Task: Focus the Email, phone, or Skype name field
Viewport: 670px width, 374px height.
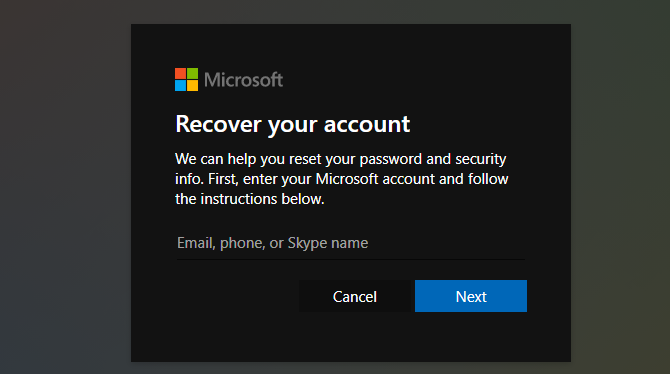Action: pos(351,243)
